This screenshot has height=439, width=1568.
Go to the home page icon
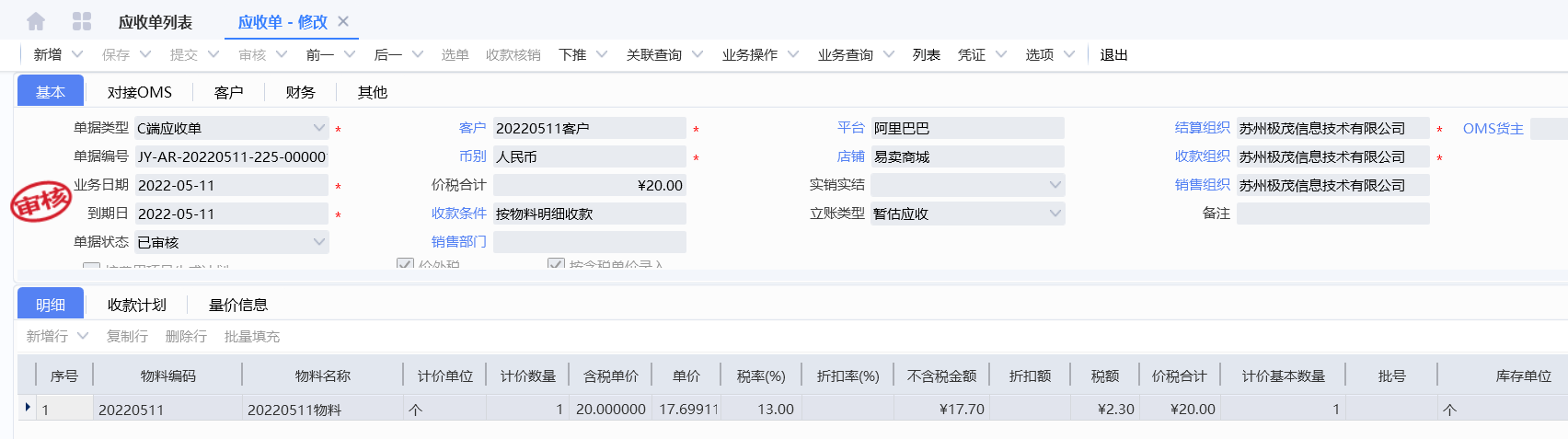click(x=36, y=21)
